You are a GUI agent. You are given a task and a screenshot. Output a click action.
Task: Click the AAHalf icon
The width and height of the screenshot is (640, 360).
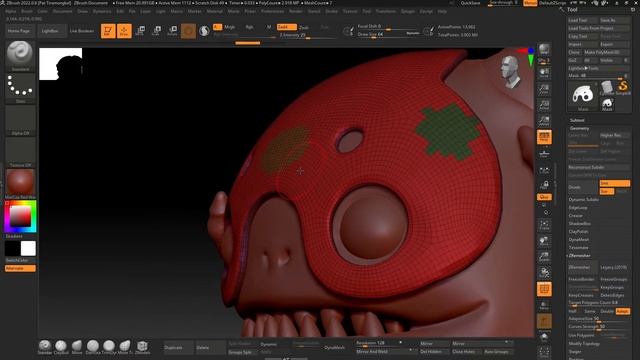click(x=544, y=121)
